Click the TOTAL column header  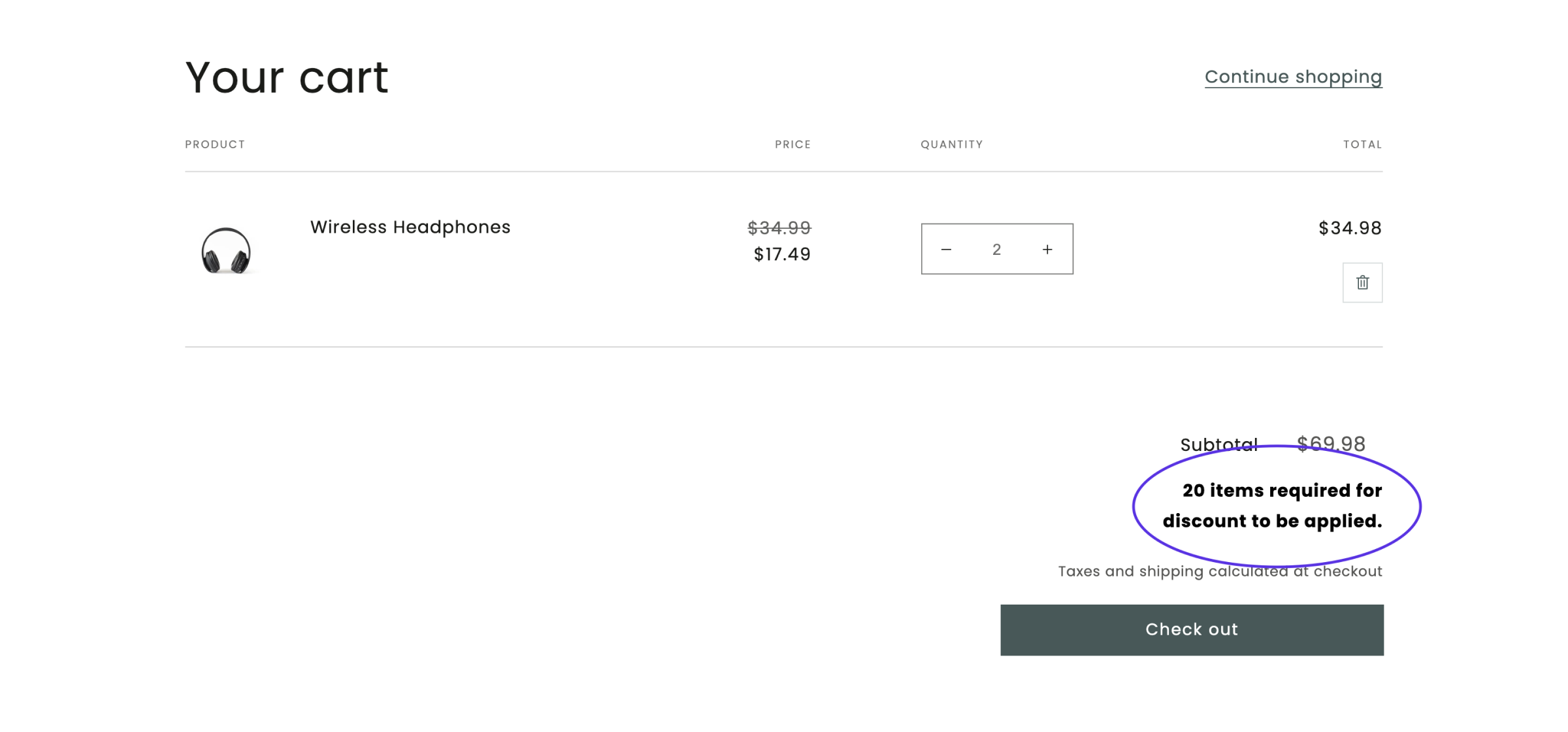coord(1362,144)
